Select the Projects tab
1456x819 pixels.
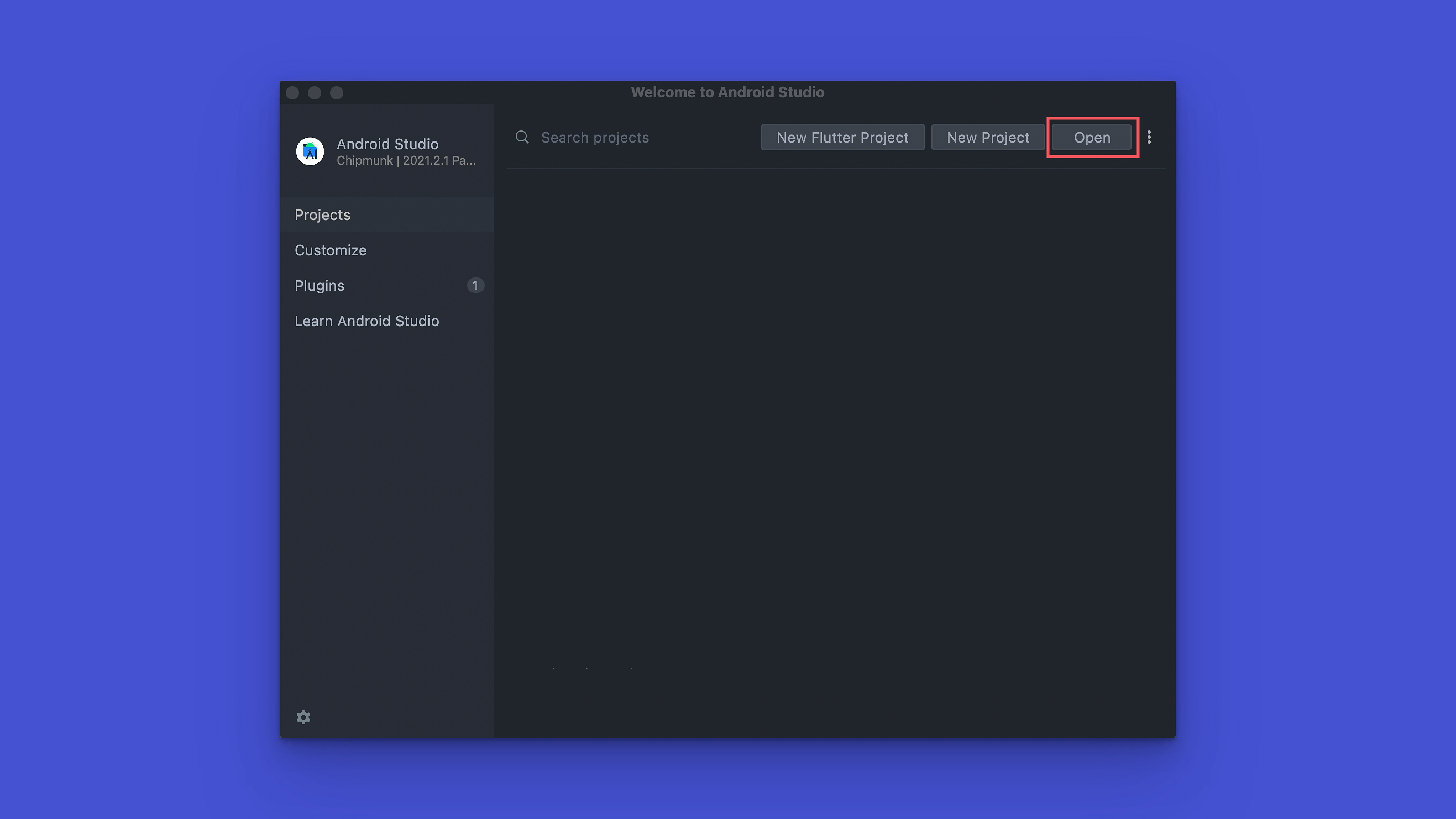(387, 215)
